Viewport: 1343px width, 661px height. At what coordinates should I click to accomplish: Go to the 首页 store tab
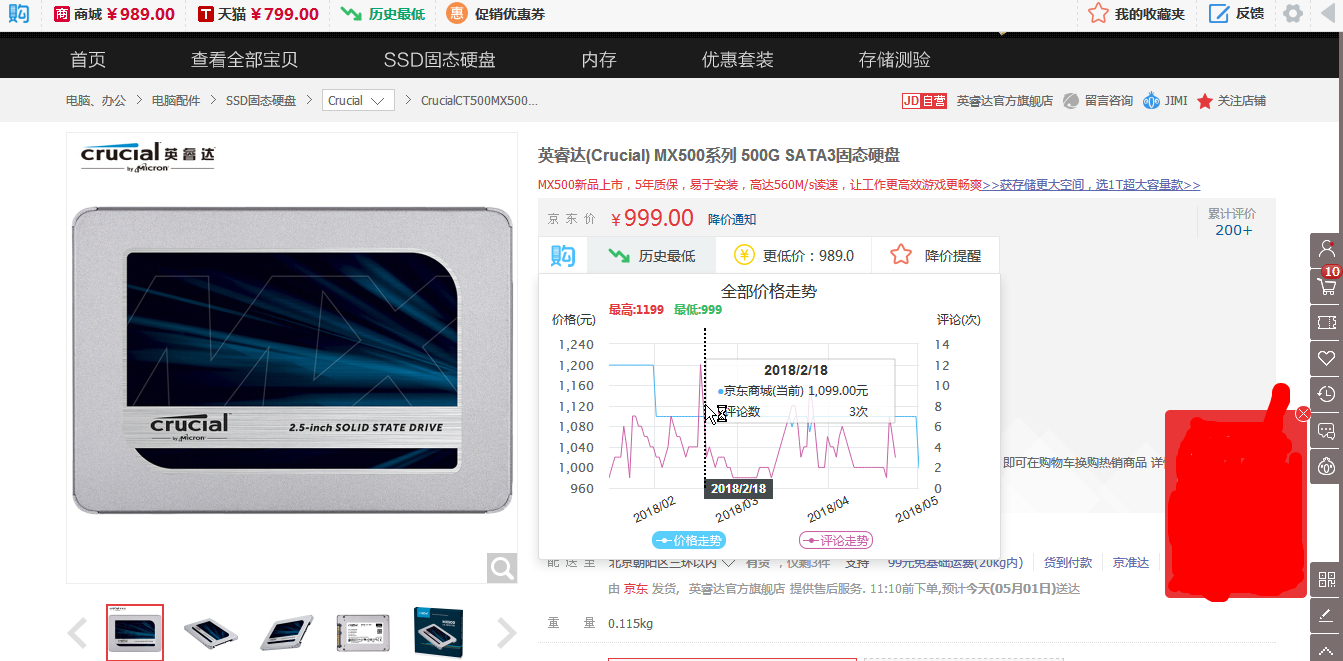(88, 60)
